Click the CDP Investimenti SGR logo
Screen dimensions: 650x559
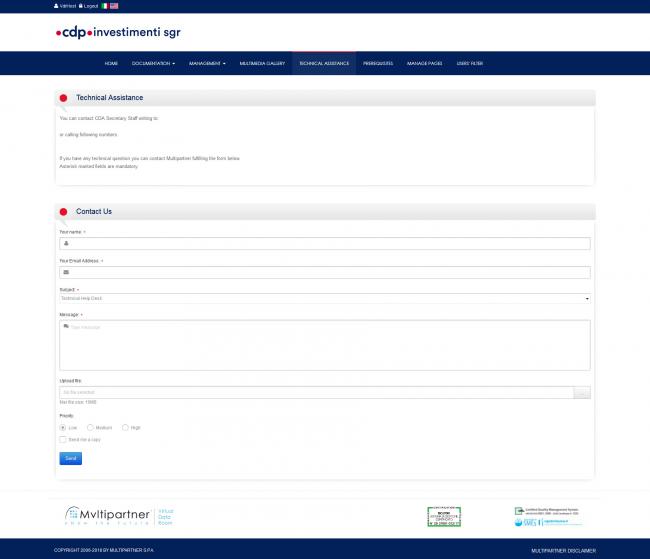coord(118,32)
